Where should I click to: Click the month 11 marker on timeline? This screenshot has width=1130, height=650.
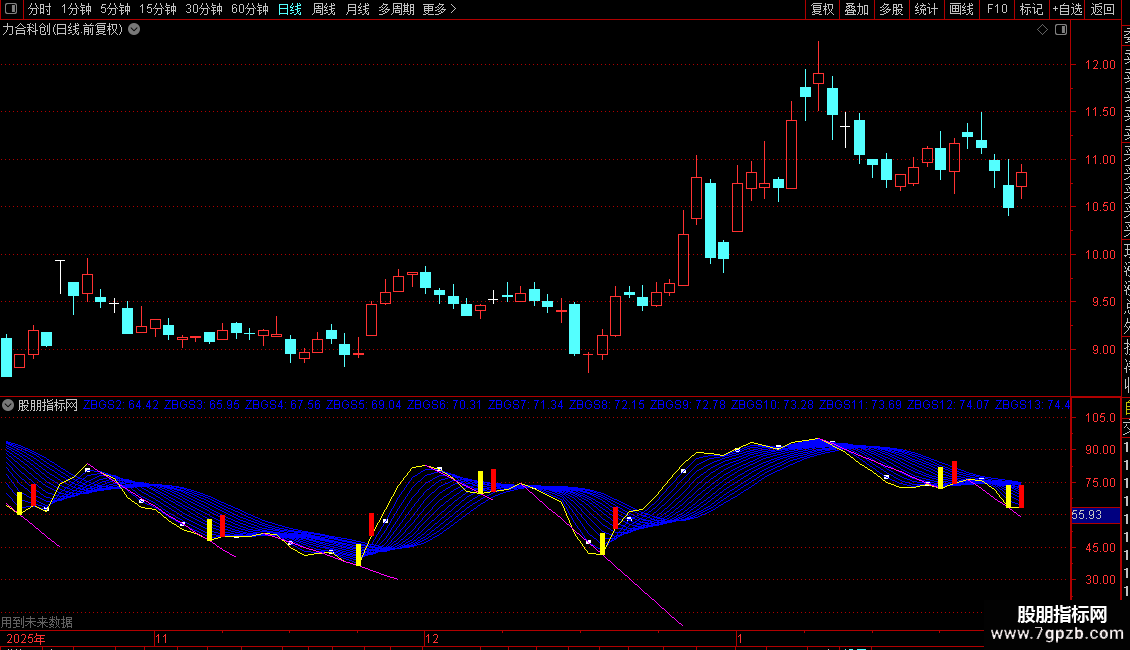pos(161,639)
